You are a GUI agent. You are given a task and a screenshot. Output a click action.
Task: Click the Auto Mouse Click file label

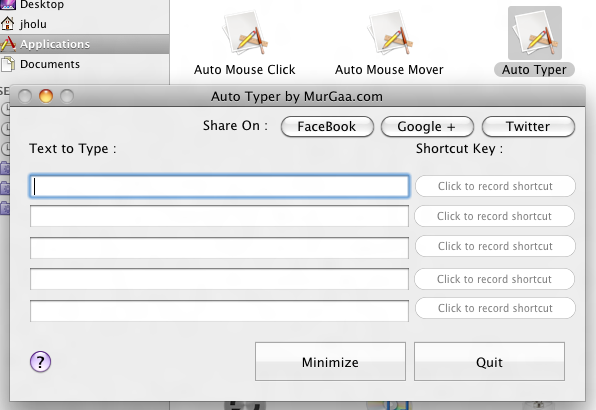245,70
